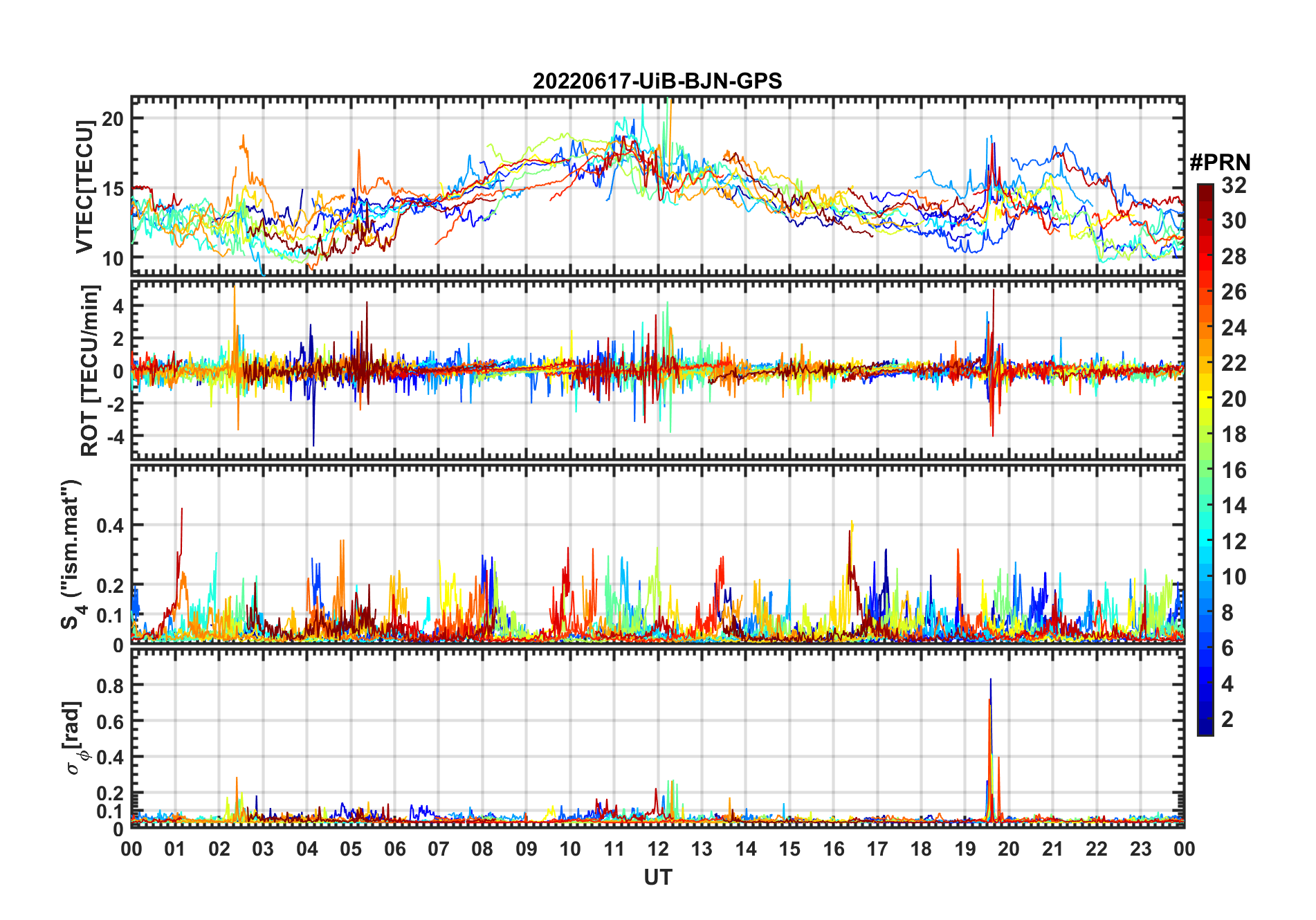Click the sigma phi [rad] axis label
This screenshot has width=1316, height=920.
[74, 738]
